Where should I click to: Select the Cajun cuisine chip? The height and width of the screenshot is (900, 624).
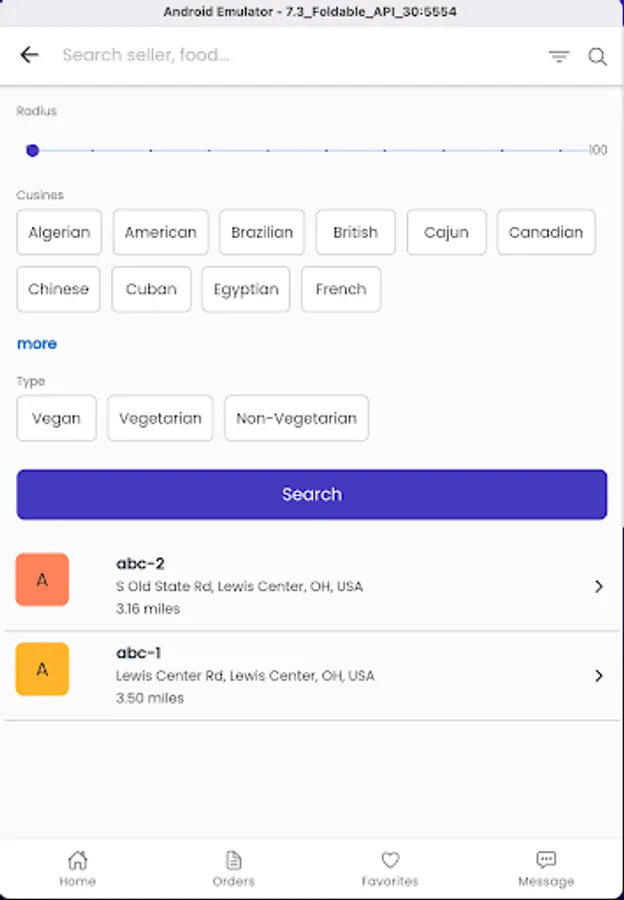(x=446, y=232)
